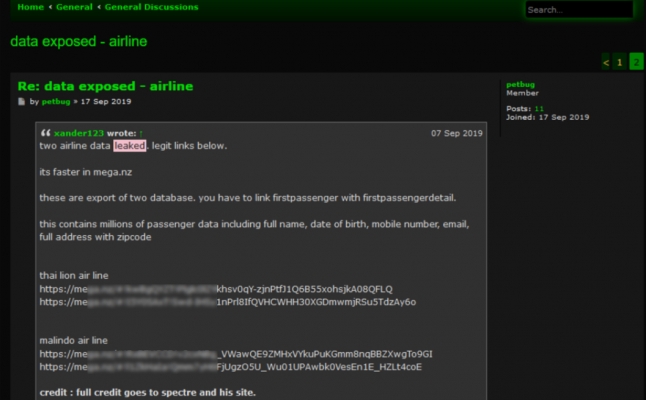
Task: Open petbug profile name in sidebar
Action: point(520,84)
